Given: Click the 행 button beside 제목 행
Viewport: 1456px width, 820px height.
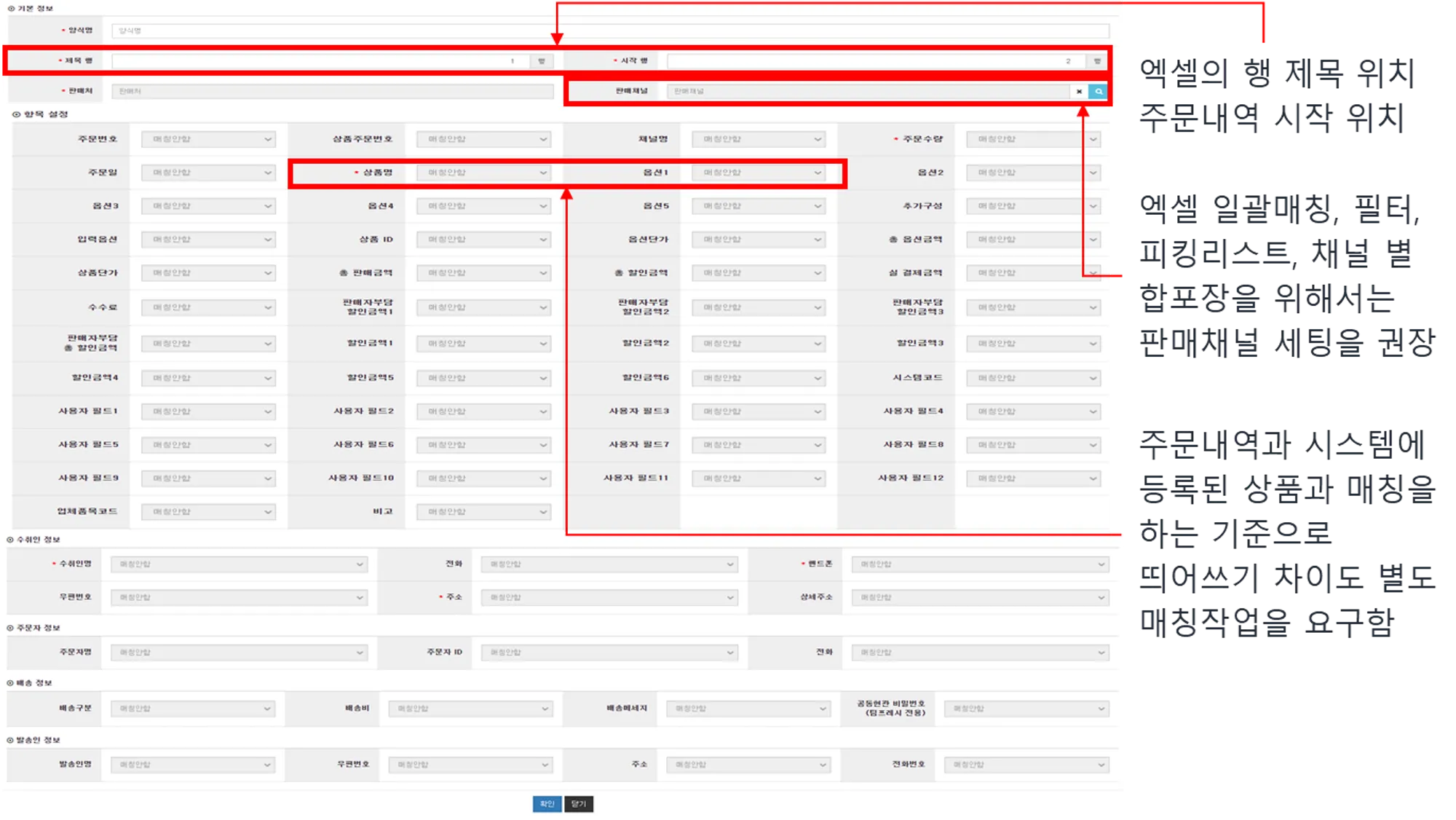Looking at the screenshot, I should 542,61.
